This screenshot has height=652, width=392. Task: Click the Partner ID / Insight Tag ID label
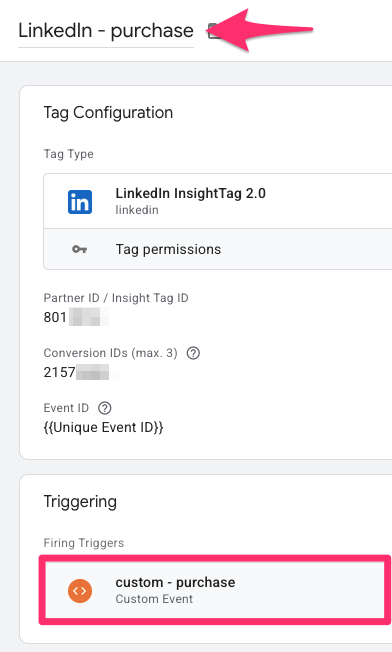click(x=116, y=298)
